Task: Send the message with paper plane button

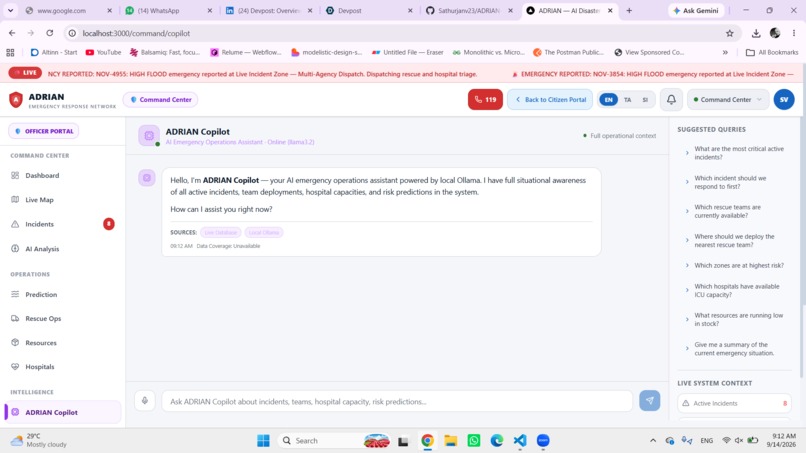Action: click(x=650, y=401)
